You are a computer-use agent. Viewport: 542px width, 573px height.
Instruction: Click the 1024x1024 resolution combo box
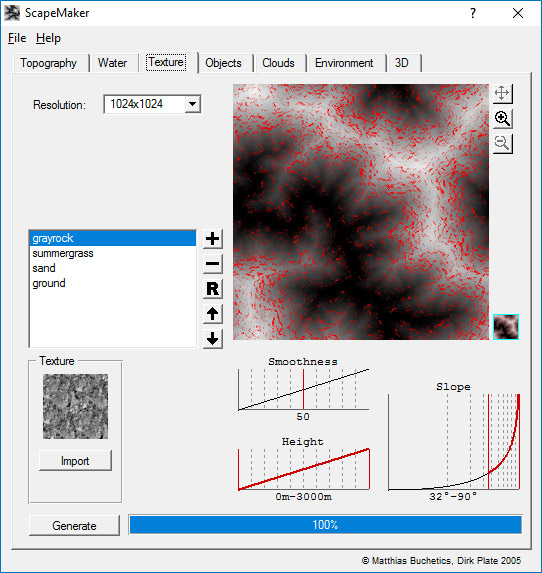click(x=152, y=105)
